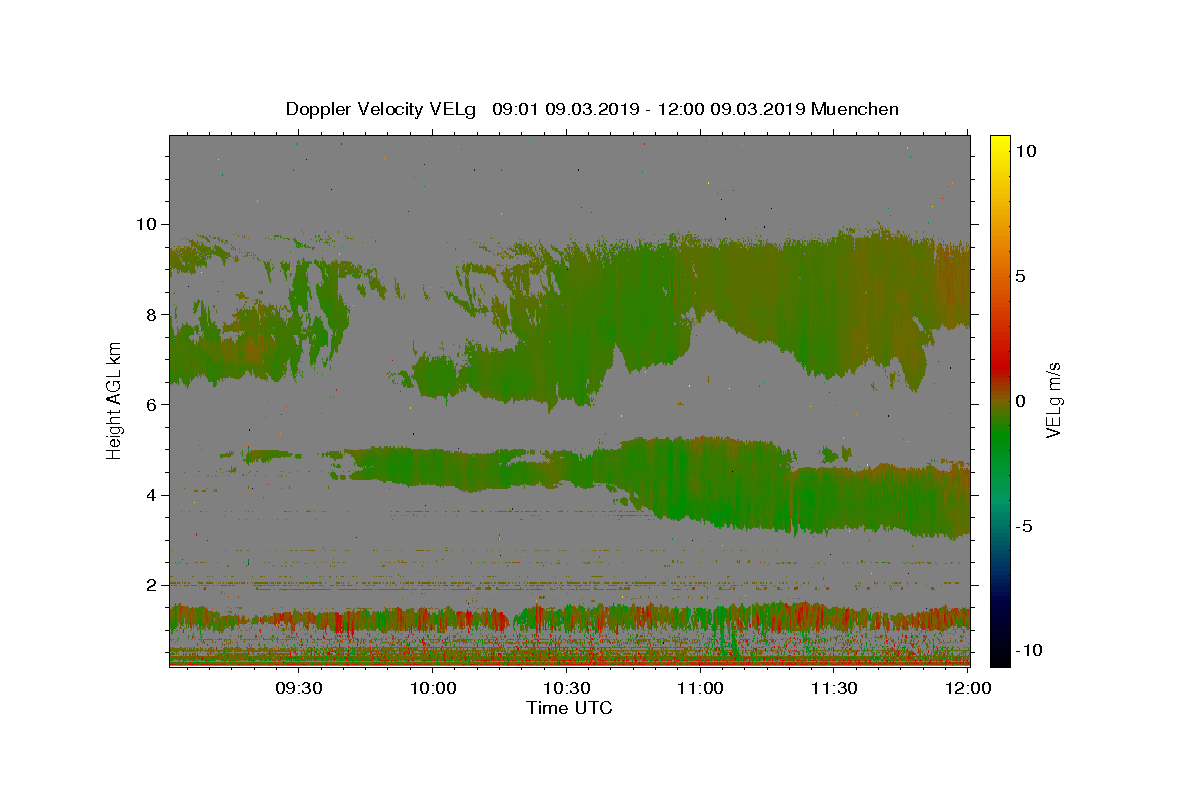Click the colorbar label '0'
Viewport: 1200px width, 800px height.
[x=1020, y=401]
